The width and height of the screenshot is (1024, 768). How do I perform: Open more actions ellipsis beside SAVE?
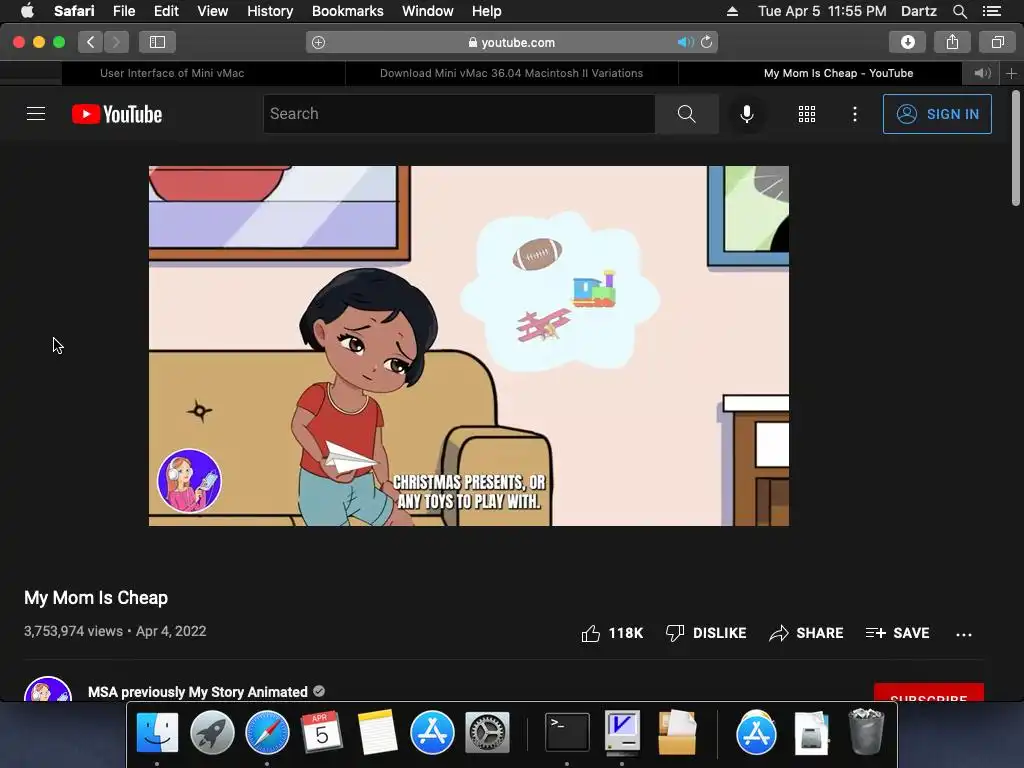pos(963,634)
